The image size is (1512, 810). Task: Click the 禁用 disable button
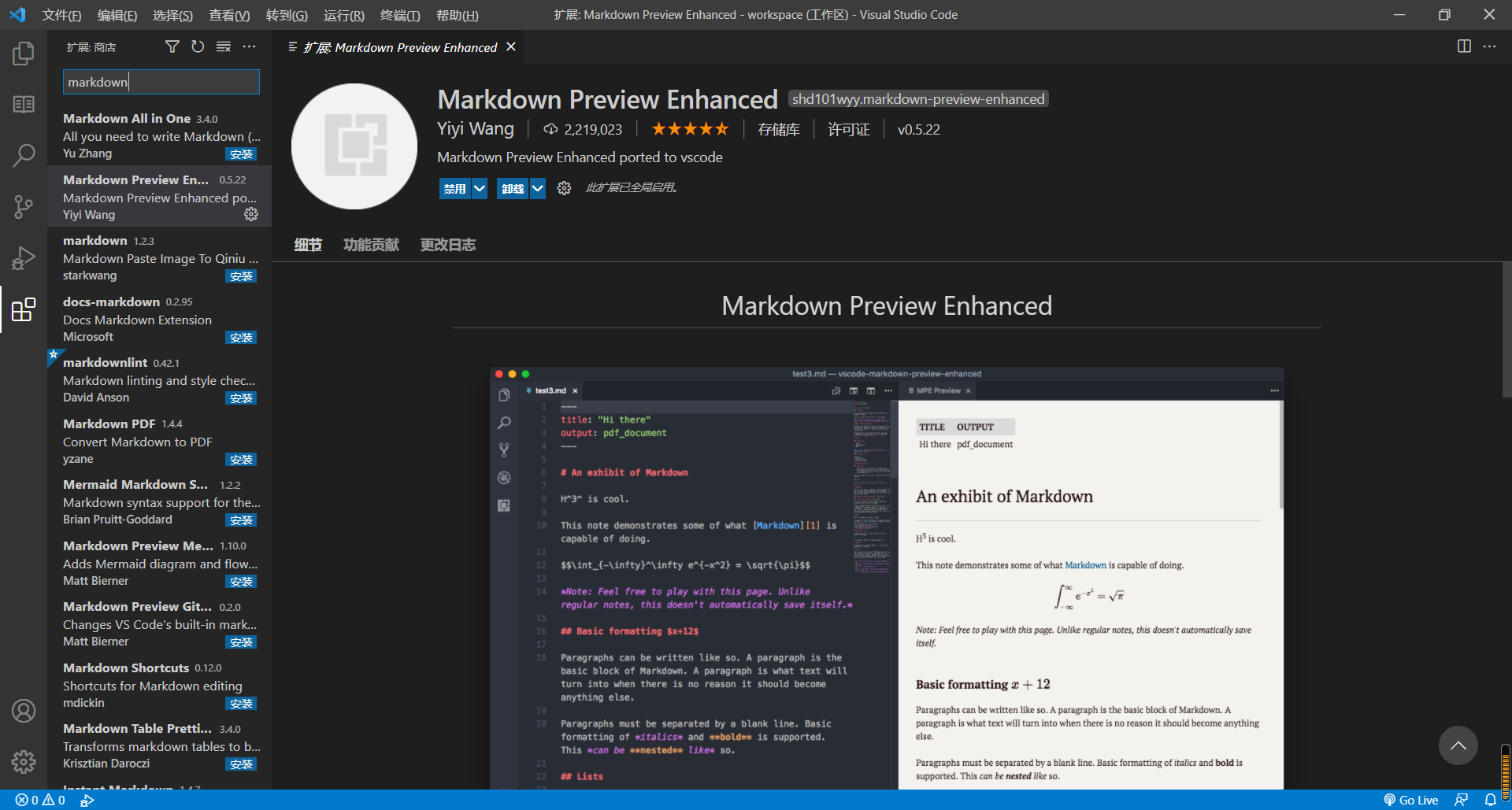pyautogui.click(x=455, y=189)
